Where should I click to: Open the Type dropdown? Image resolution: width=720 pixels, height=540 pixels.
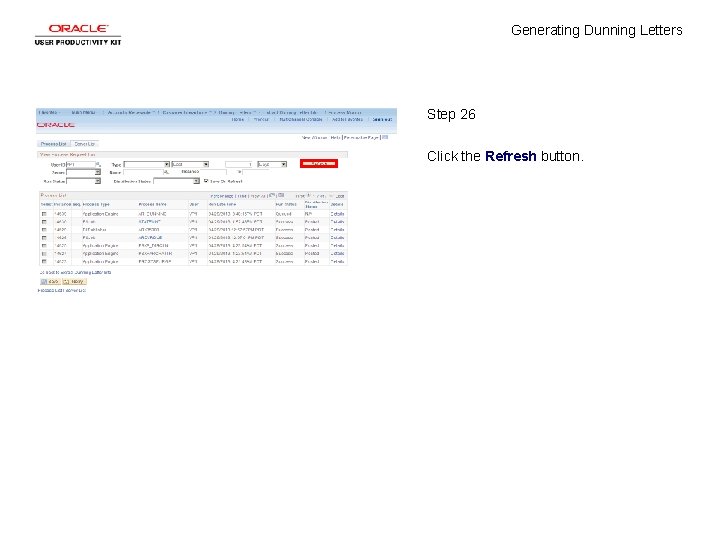(147, 164)
